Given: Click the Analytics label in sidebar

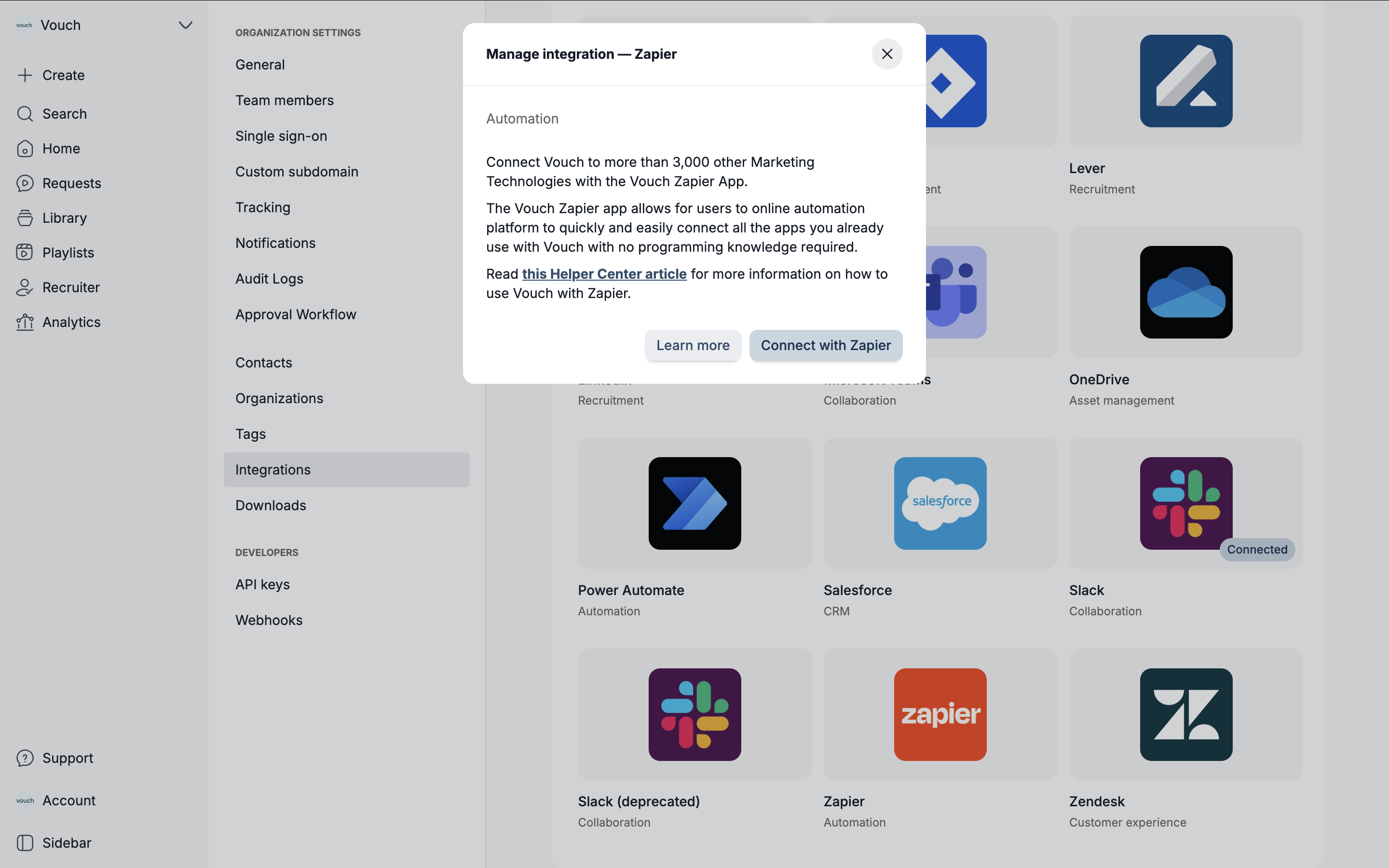Looking at the screenshot, I should tap(72, 322).
